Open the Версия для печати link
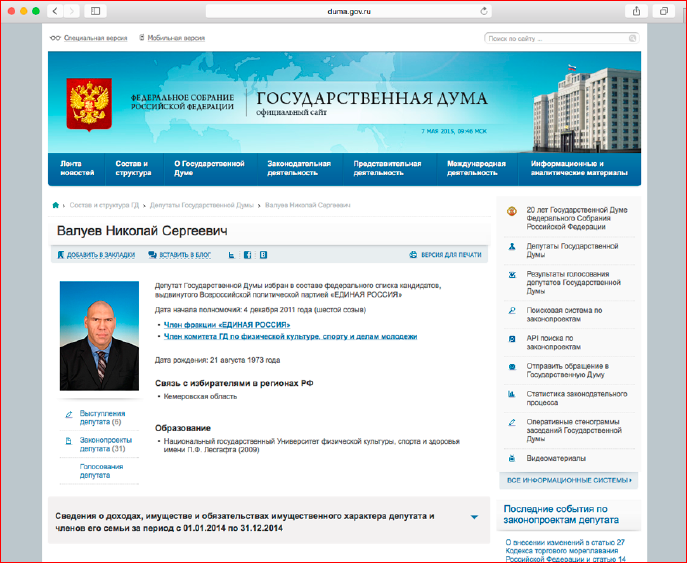This screenshot has width=687, height=563. pos(451,255)
